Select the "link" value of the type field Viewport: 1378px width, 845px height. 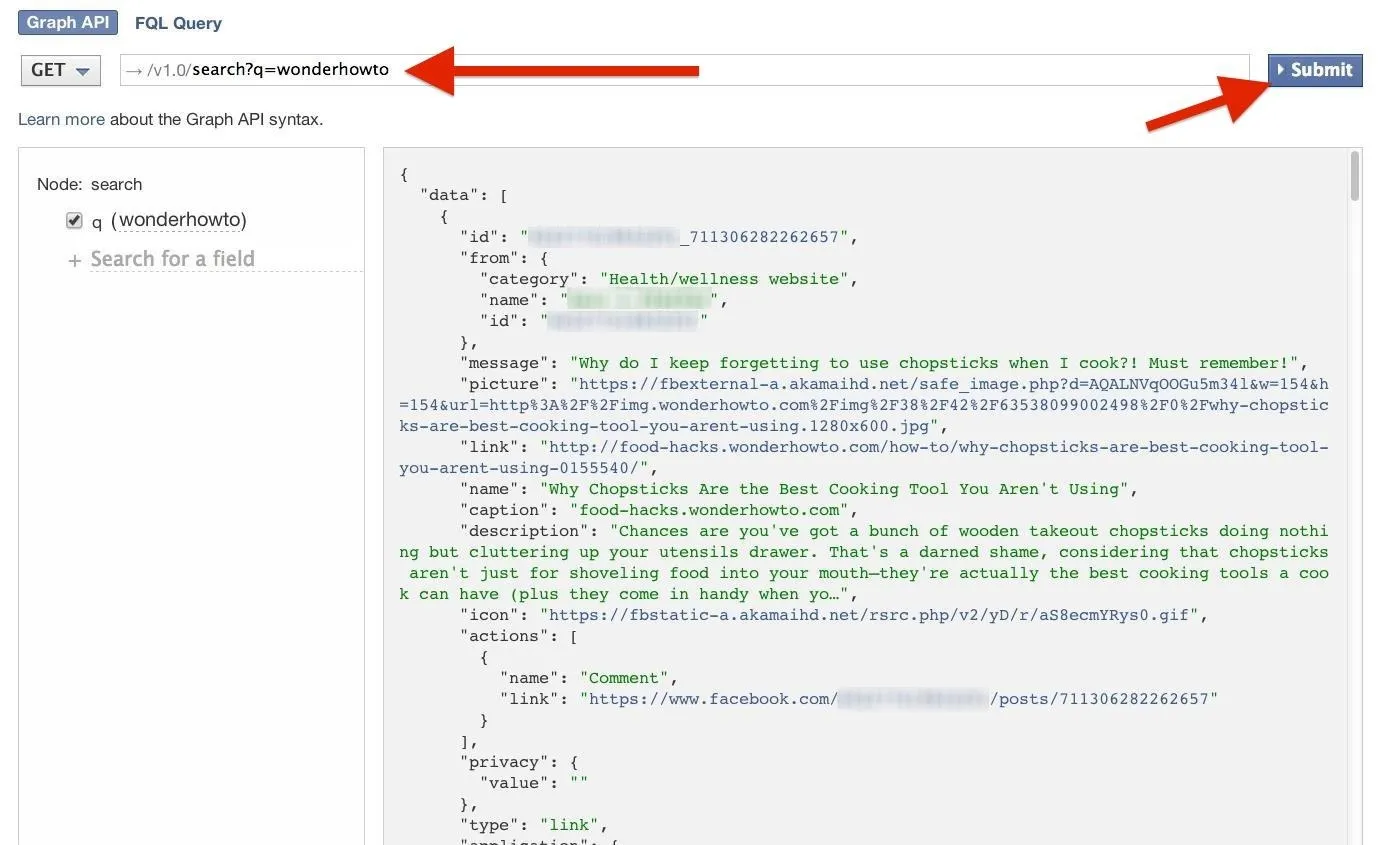569,825
